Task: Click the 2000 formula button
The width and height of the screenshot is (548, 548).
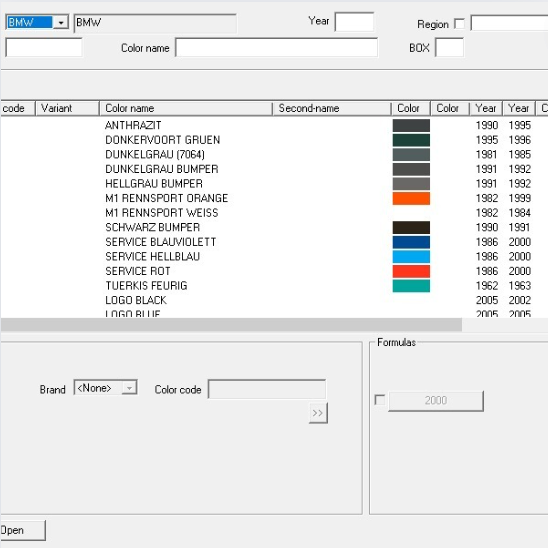Action: pos(436,401)
